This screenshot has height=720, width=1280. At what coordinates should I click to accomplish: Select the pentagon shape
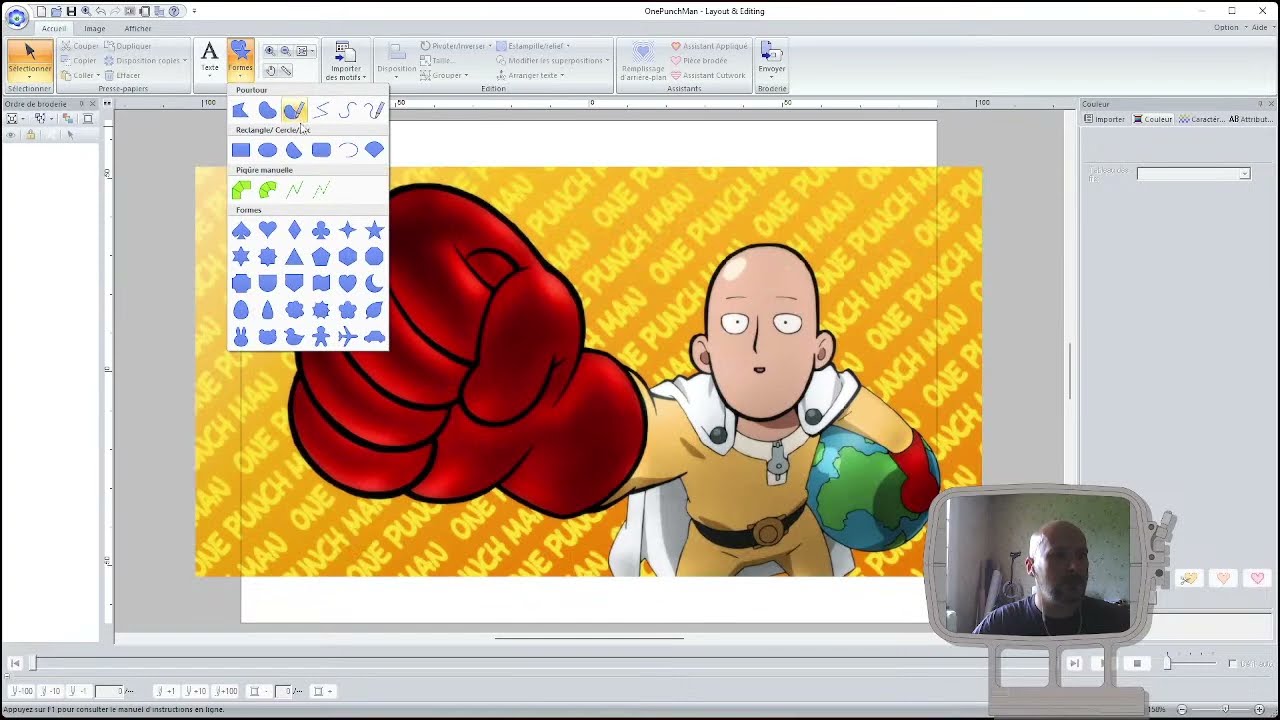321,257
